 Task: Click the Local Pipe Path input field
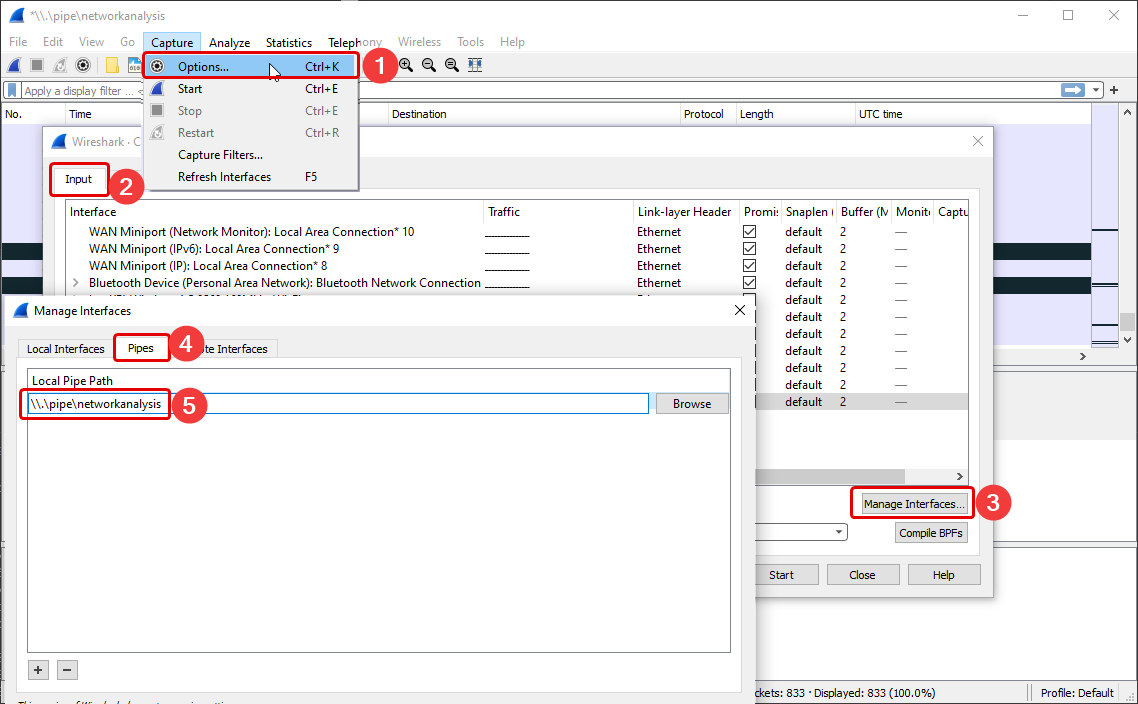point(338,404)
